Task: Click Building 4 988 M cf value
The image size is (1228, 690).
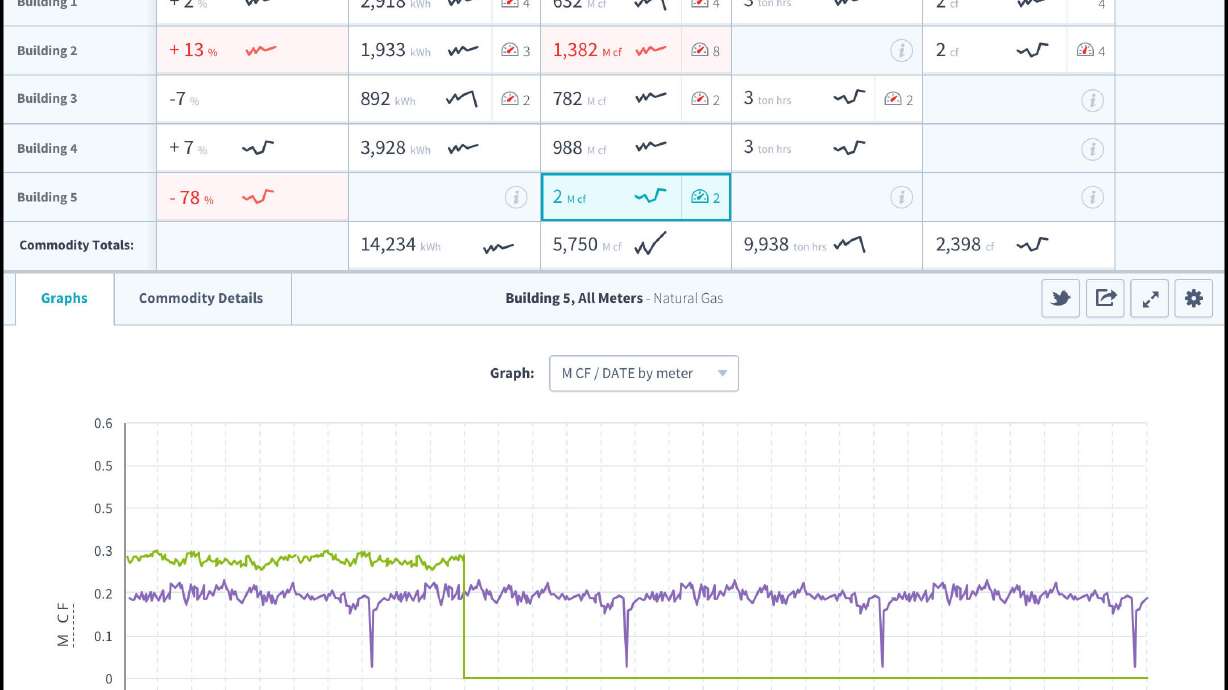Action: tap(580, 148)
